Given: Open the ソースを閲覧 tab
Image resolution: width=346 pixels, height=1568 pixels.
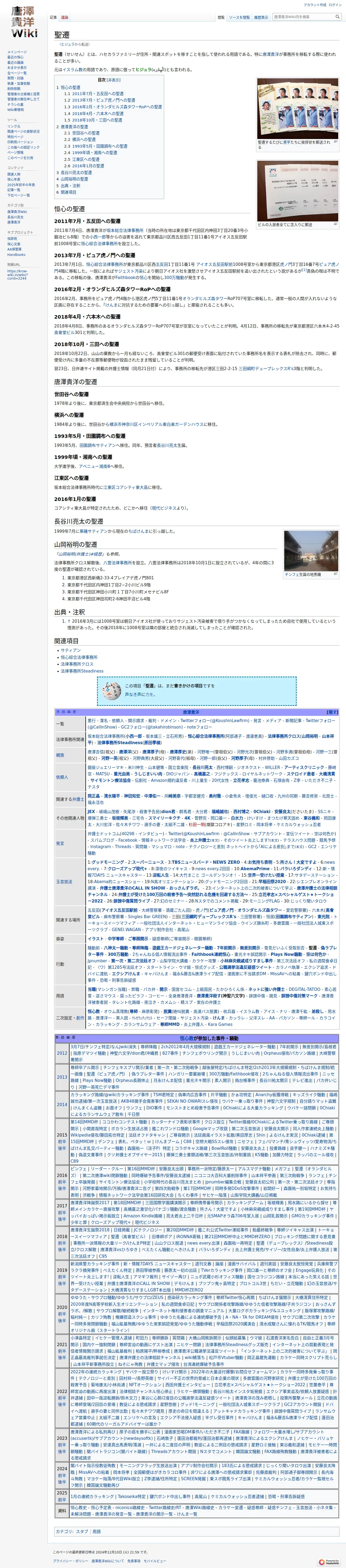Looking at the screenshot, I should [x=239, y=18].
